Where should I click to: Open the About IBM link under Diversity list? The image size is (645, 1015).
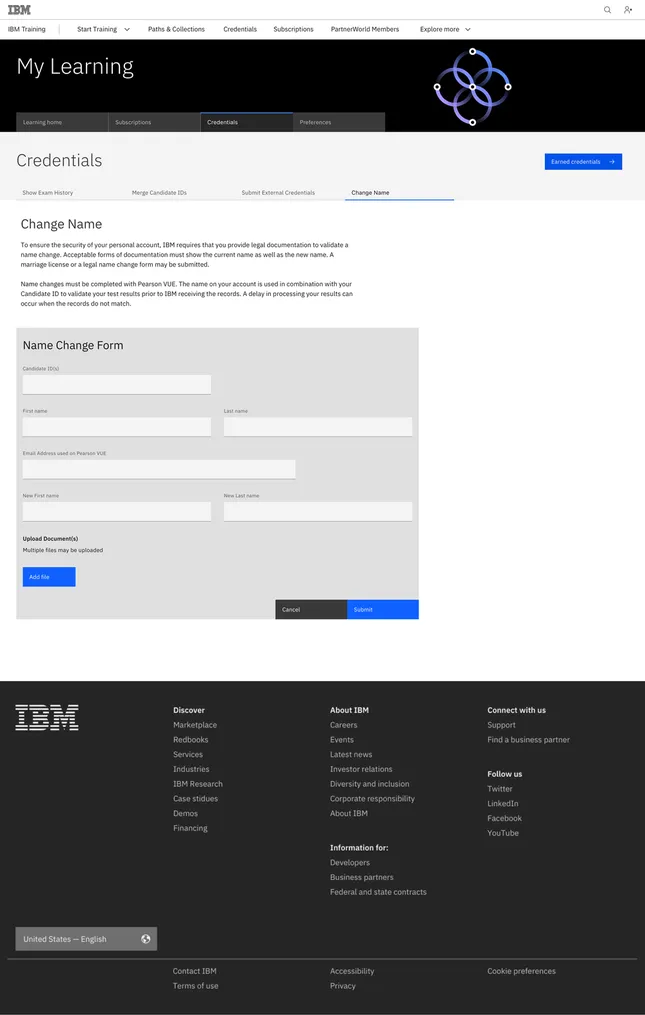pyautogui.click(x=348, y=814)
